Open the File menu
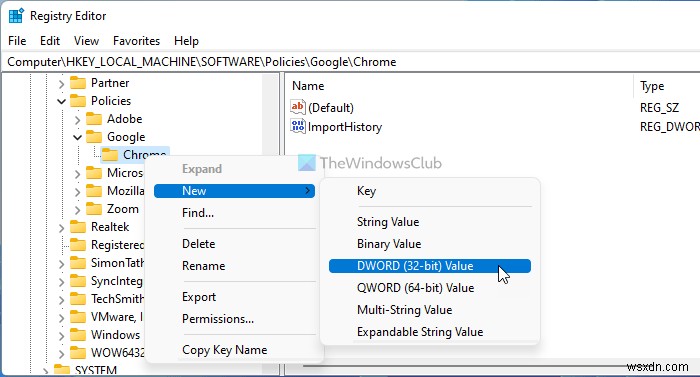The image size is (700, 377). [x=17, y=41]
